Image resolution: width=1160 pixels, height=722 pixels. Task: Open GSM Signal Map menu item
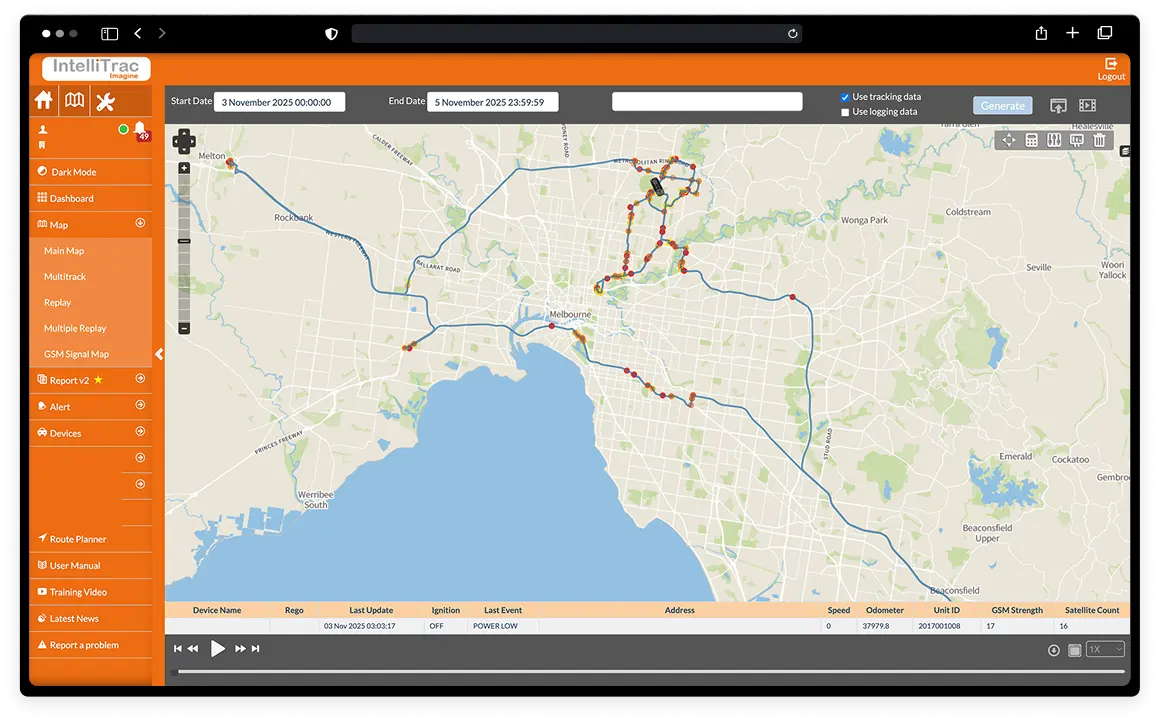tap(76, 354)
